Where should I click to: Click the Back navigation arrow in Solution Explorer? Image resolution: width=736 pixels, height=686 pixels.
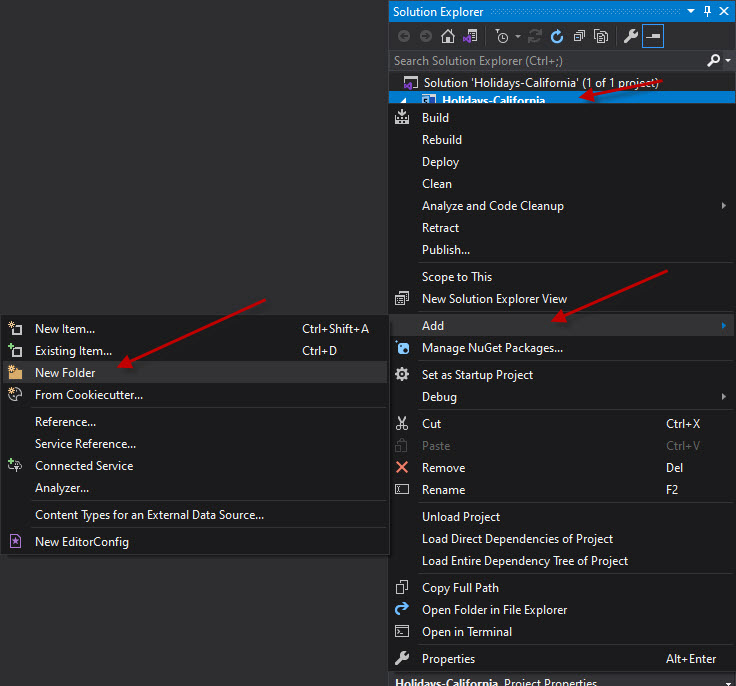(404, 36)
